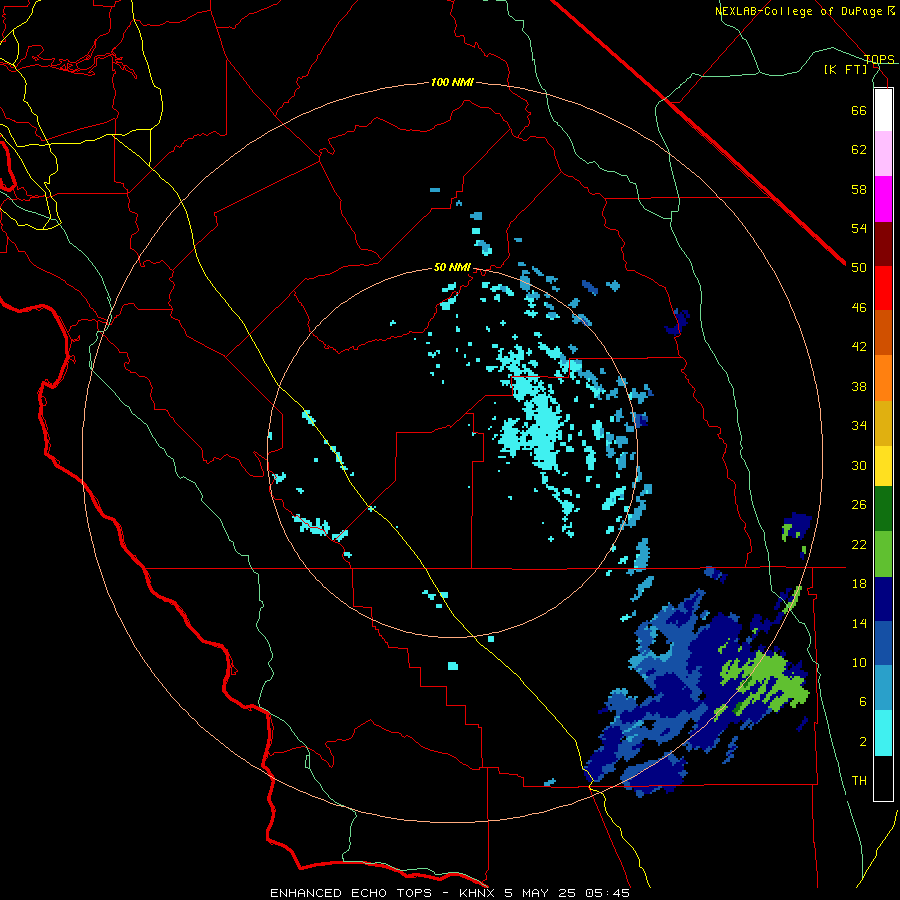
Task: Click the 22 value on the legend
Action: (859, 544)
